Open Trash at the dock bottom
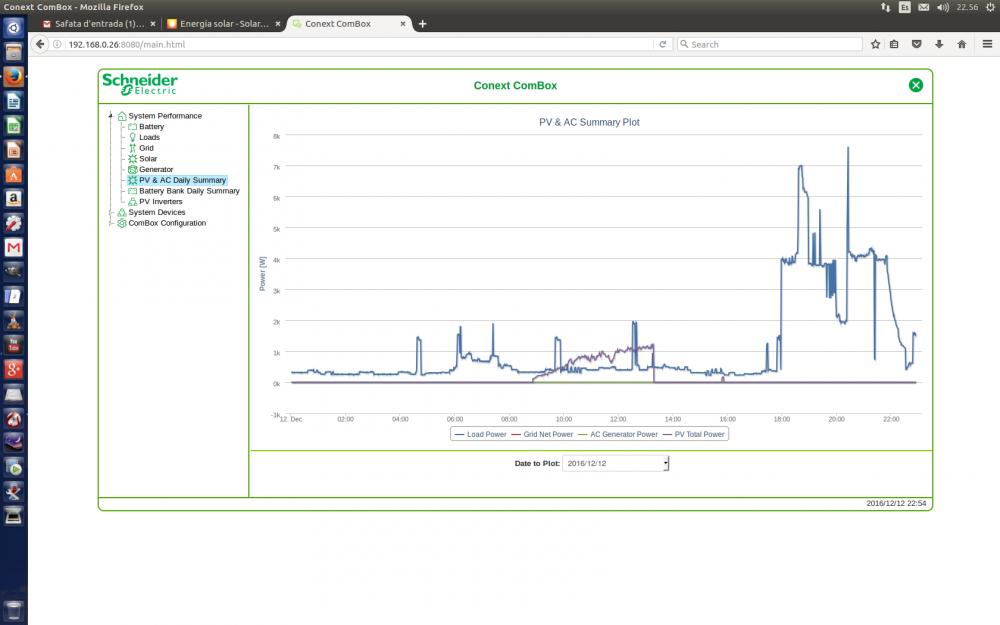 pyautogui.click(x=13, y=610)
